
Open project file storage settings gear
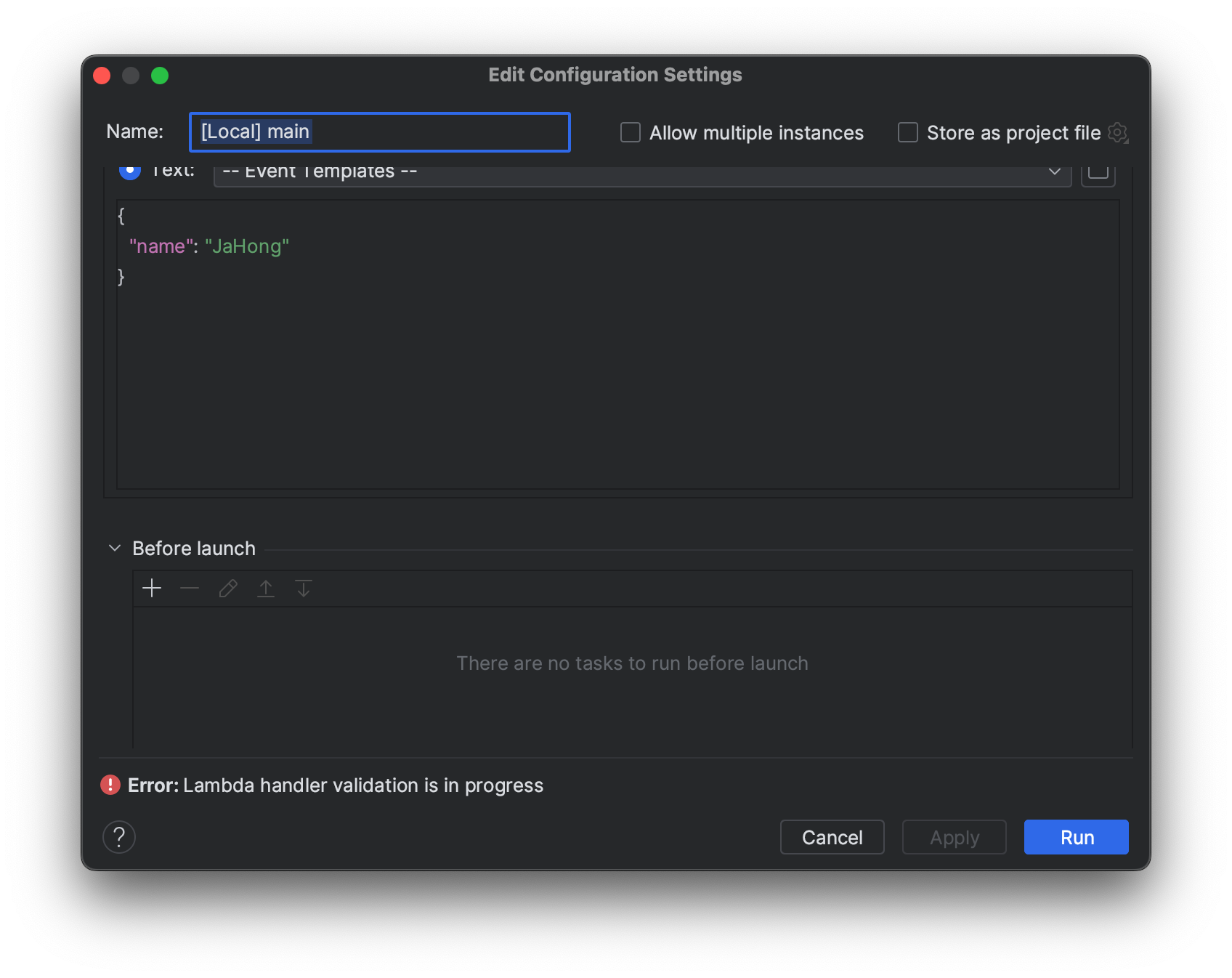click(1118, 133)
